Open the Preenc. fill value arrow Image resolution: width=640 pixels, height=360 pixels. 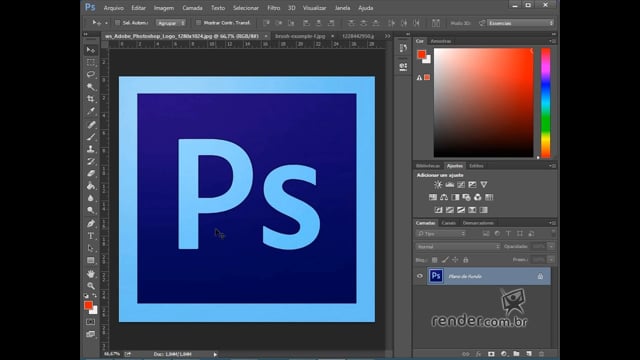[551, 260]
